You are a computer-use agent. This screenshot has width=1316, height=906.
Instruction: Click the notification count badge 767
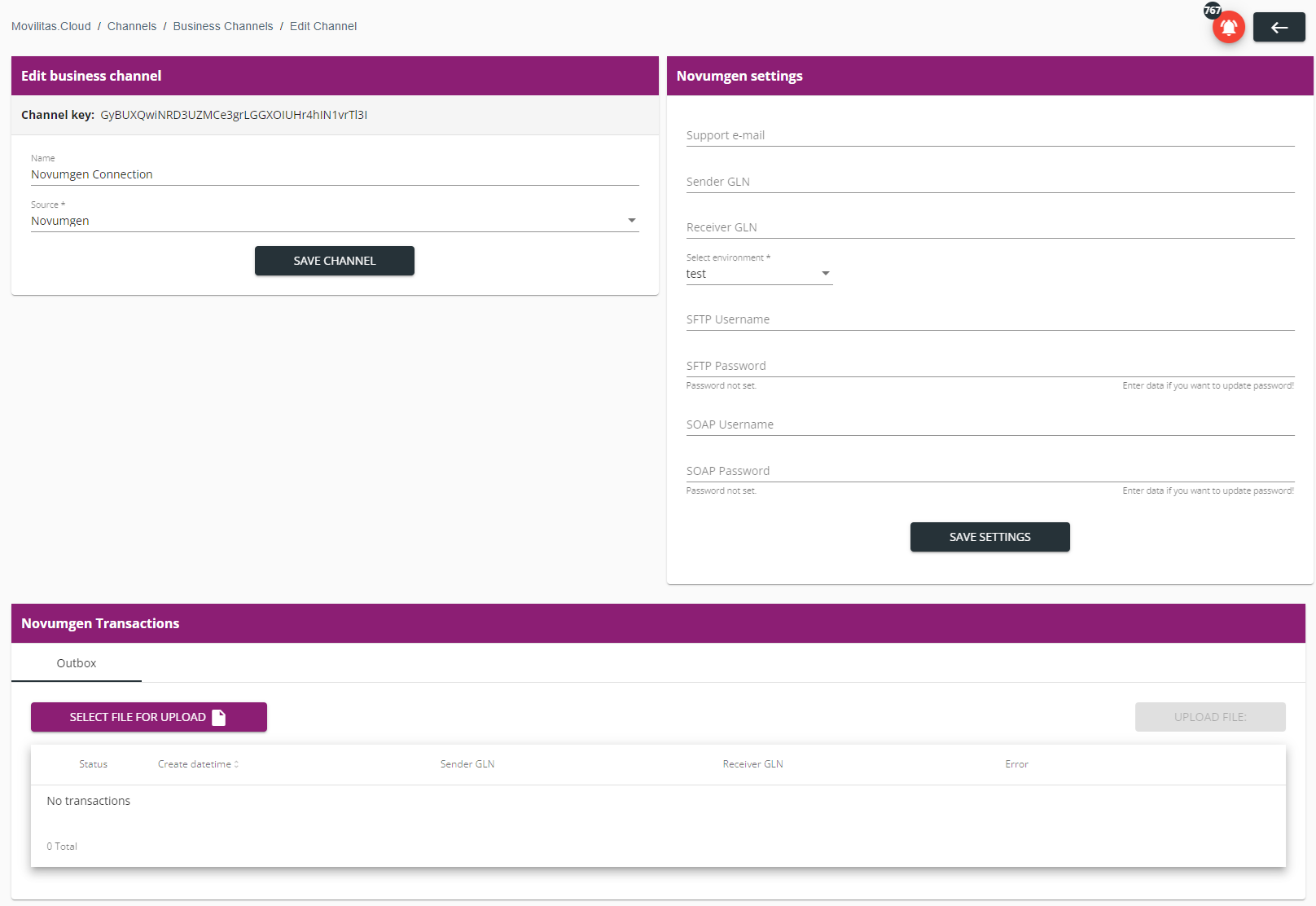[x=1213, y=11]
